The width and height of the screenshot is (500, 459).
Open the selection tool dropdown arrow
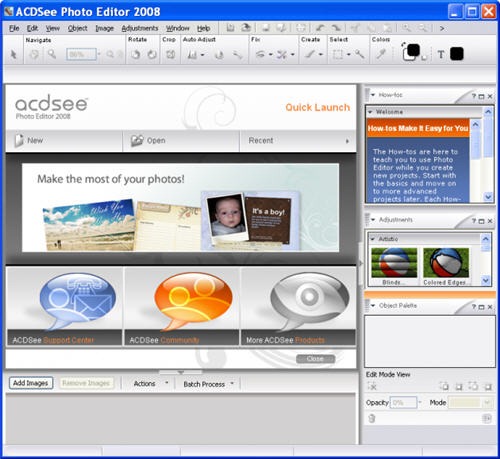[x=348, y=55]
